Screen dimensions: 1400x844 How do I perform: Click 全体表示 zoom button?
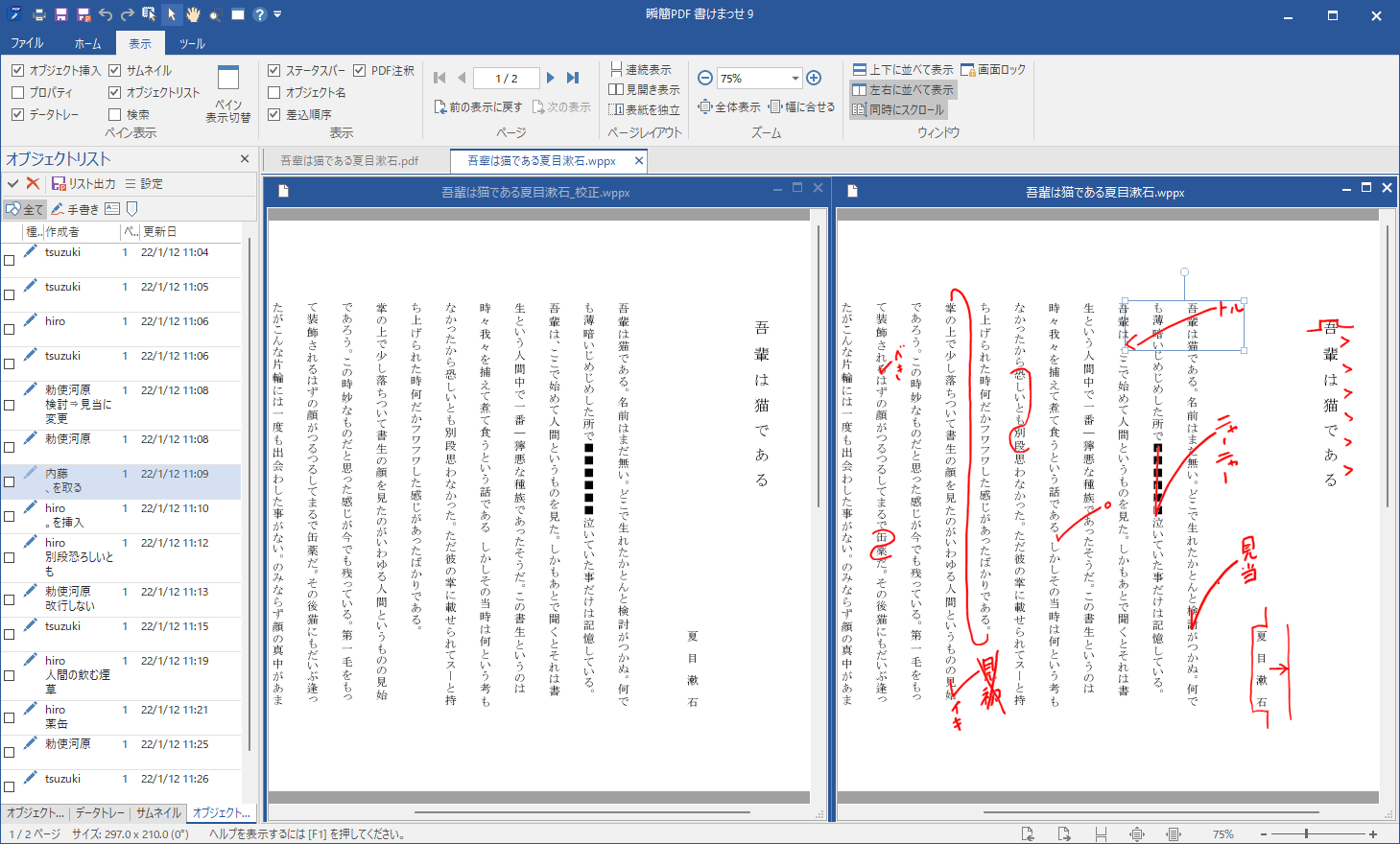coord(729,106)
